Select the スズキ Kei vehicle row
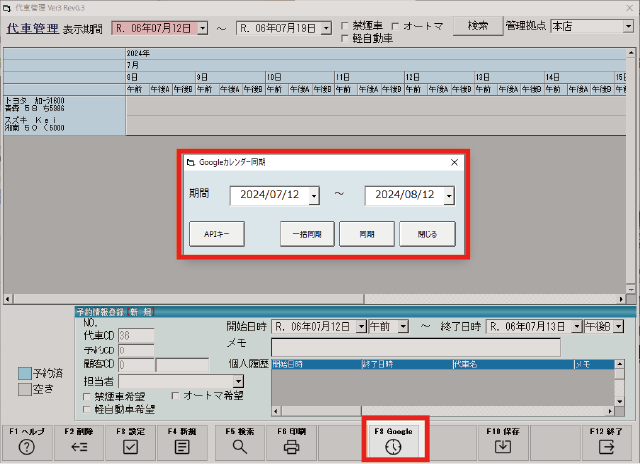 tap(64, 125)
